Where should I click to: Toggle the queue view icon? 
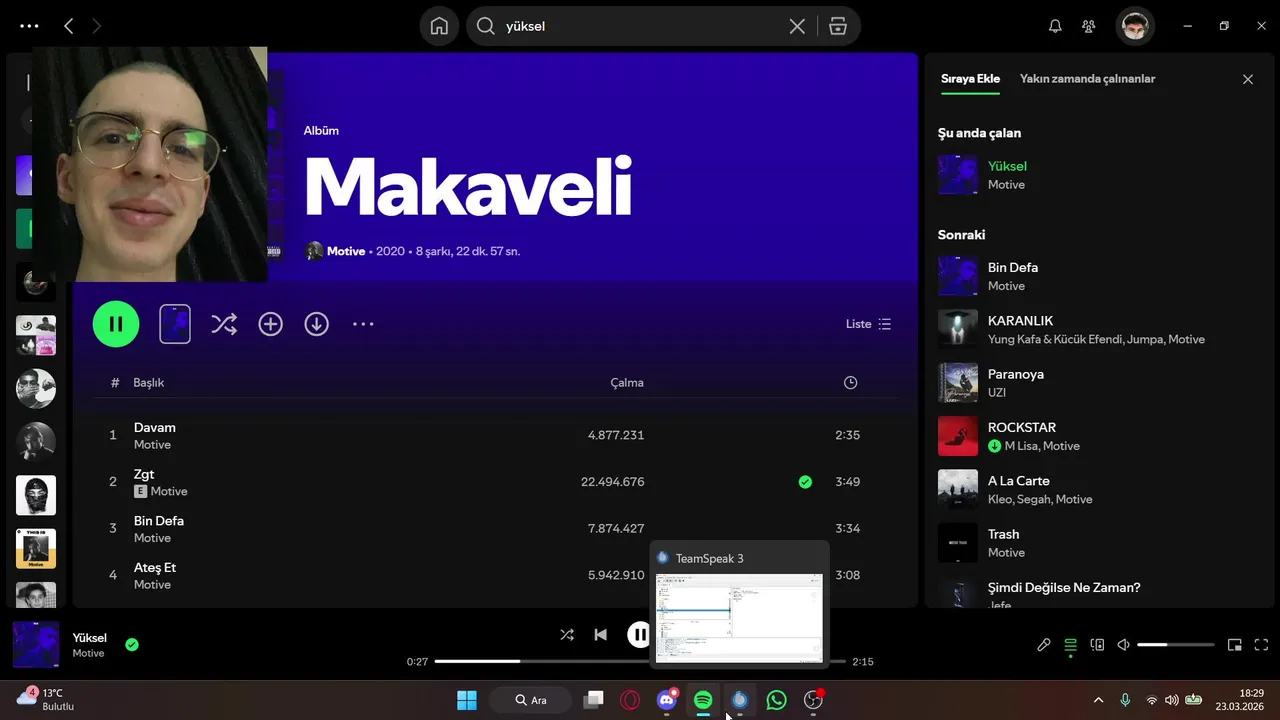click(1070, 645)
